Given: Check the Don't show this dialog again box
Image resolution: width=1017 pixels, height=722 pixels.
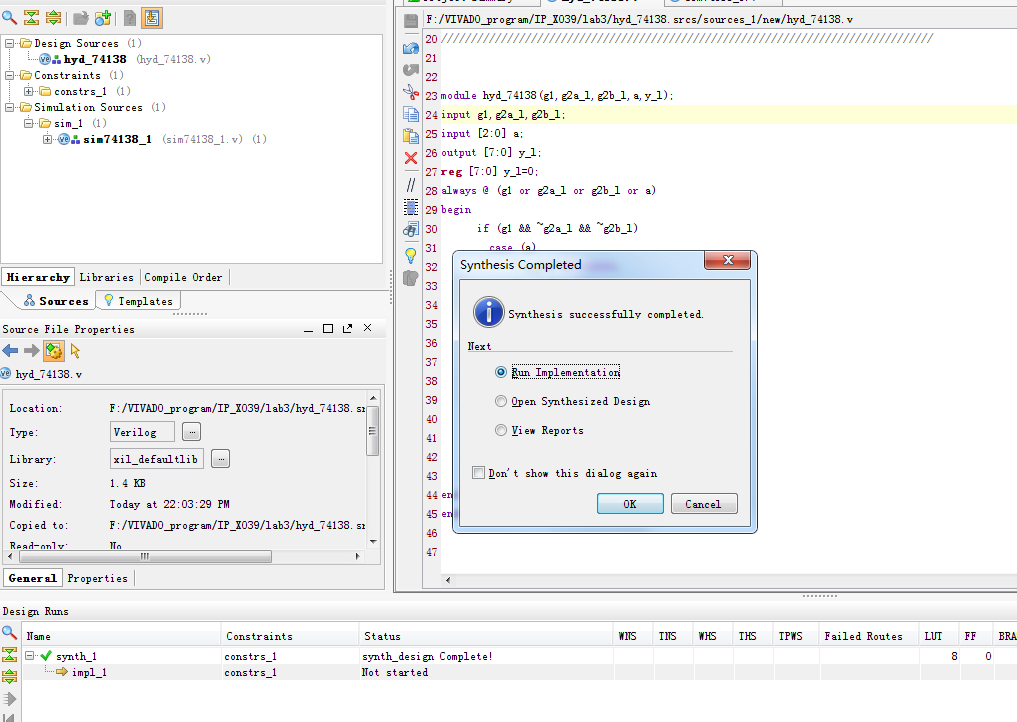Looking at the screenshot, I should coord(479,473).
